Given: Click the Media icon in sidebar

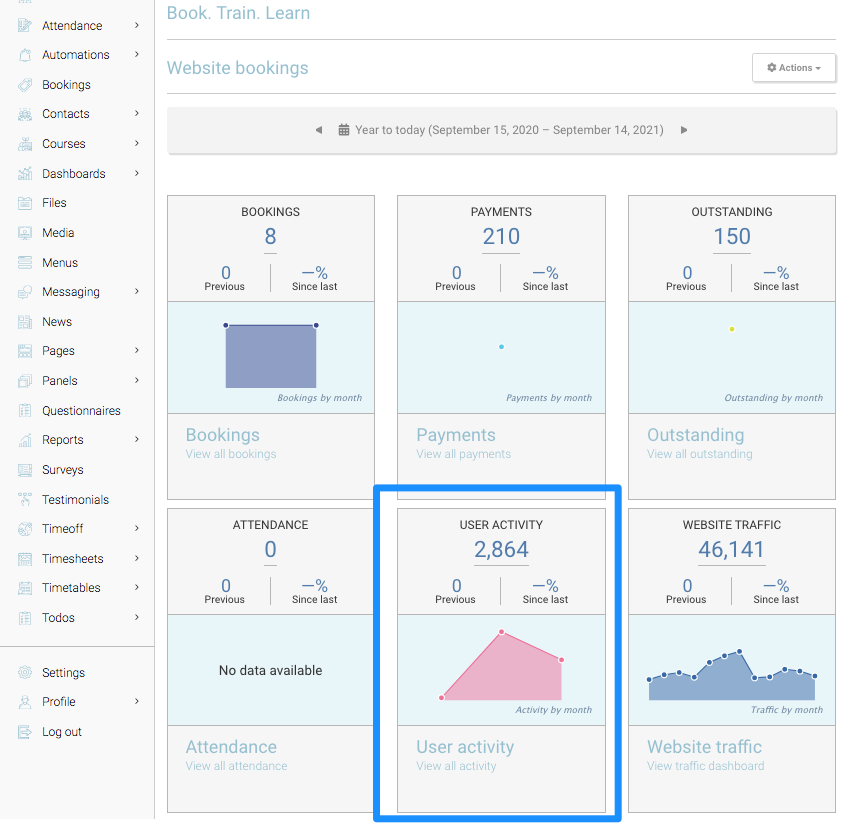Looking at the screenshot, I should (x=25, y=233).
